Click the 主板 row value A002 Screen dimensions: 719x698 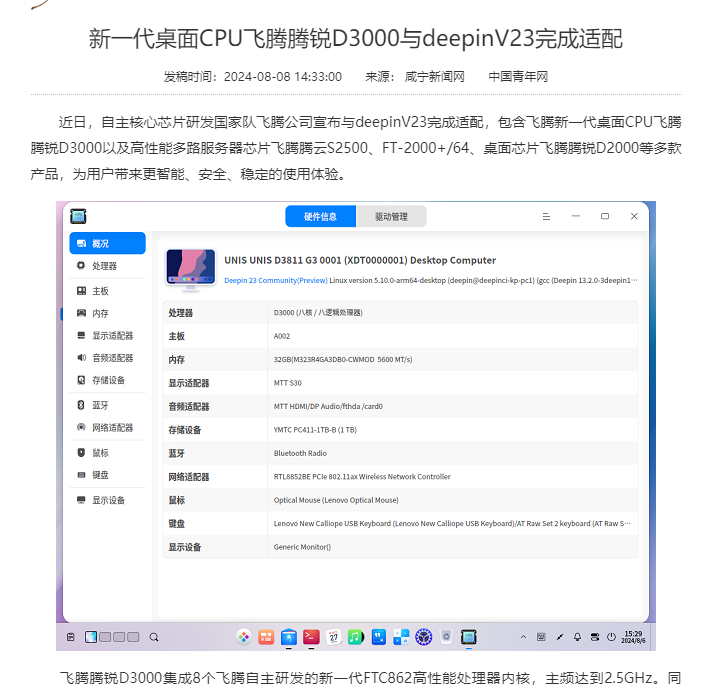click(x=282, y=336)
